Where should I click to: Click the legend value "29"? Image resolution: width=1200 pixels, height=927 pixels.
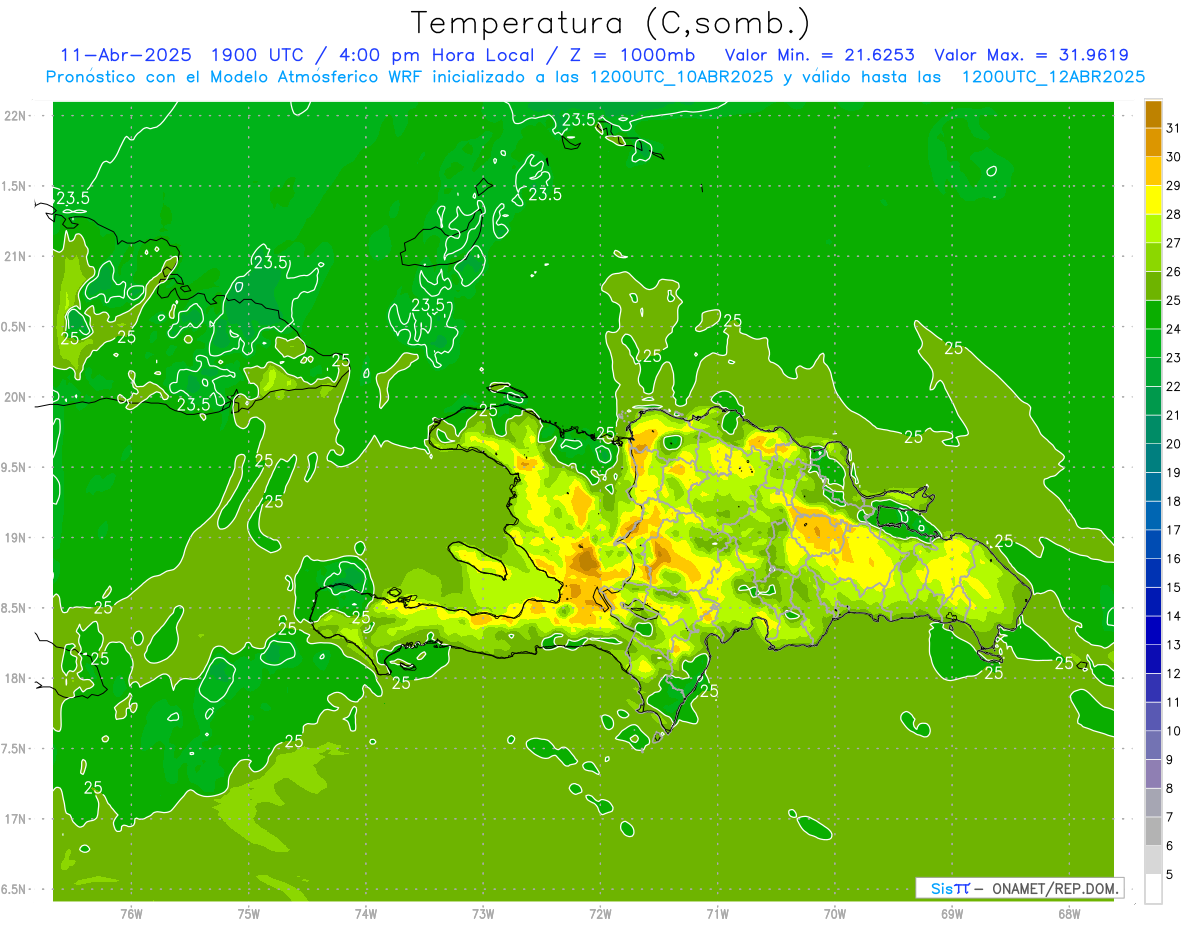[1173, 186]
